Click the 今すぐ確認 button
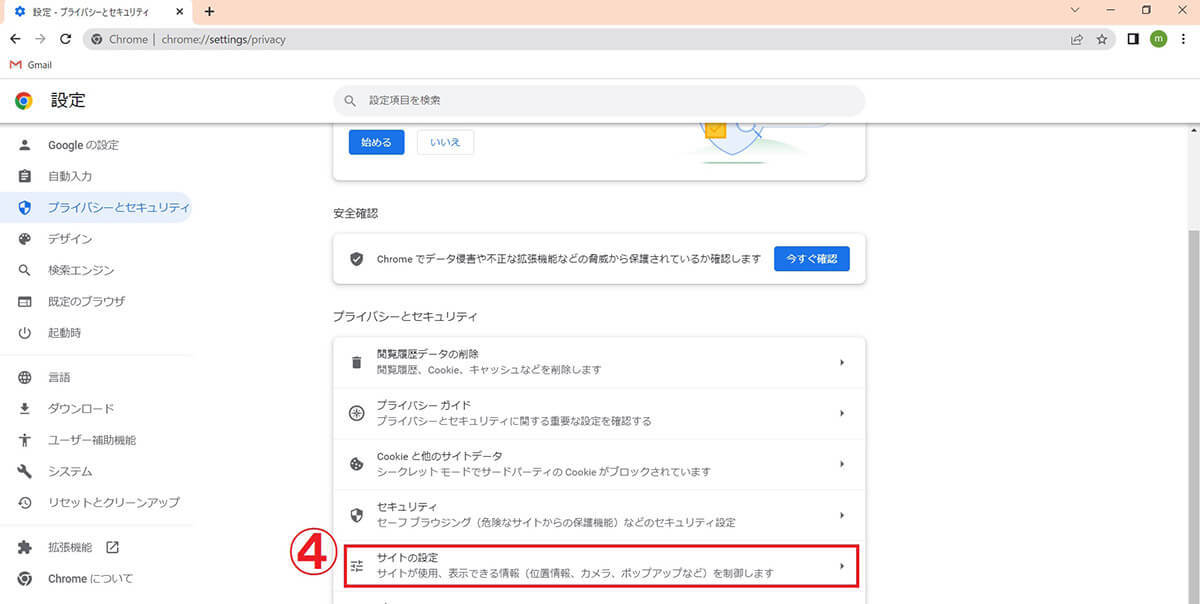This screenshot has width=1200, height=604. pyautogui.click(x=811, y=259)
